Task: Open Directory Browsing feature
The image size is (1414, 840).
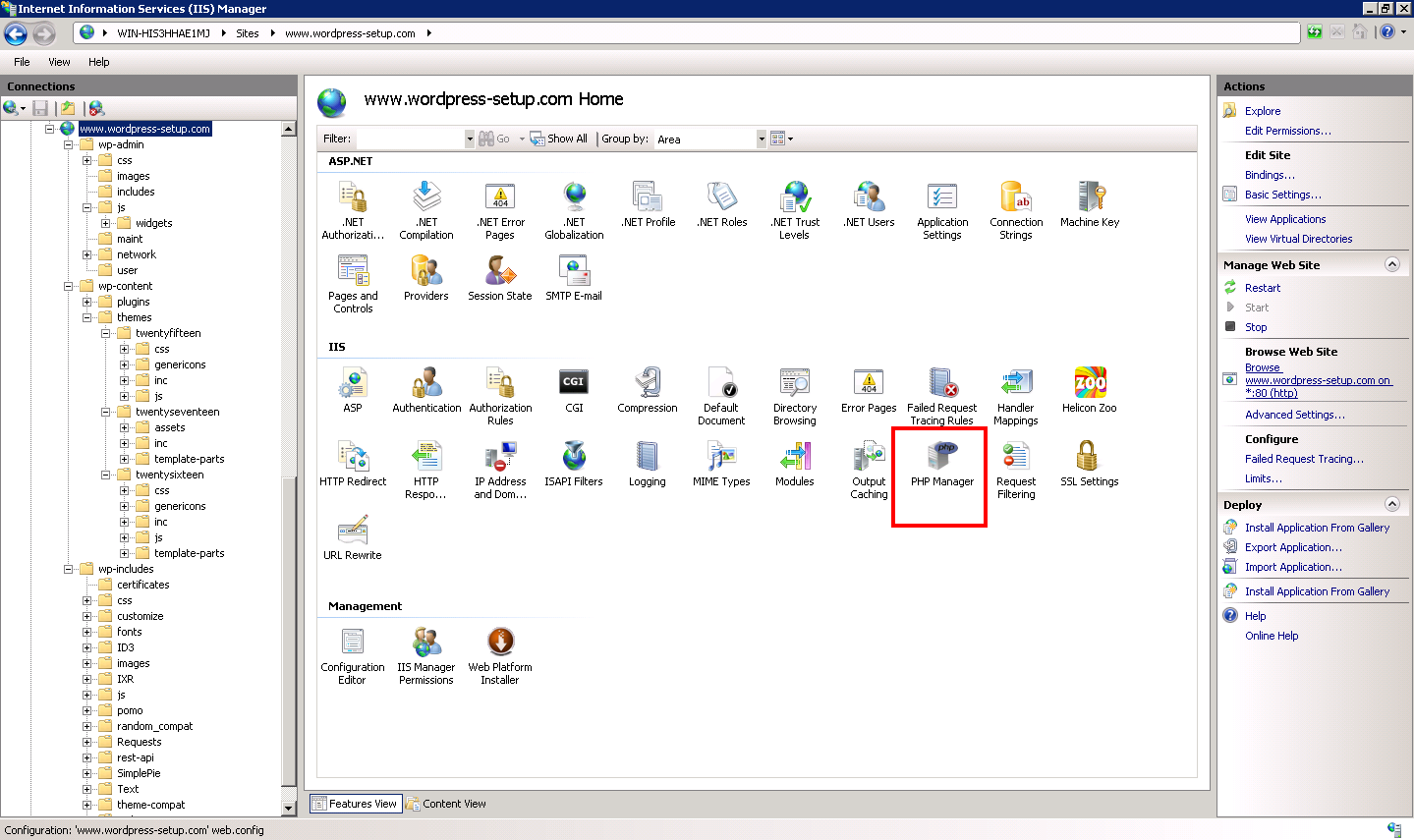Action: pos(794,397)
